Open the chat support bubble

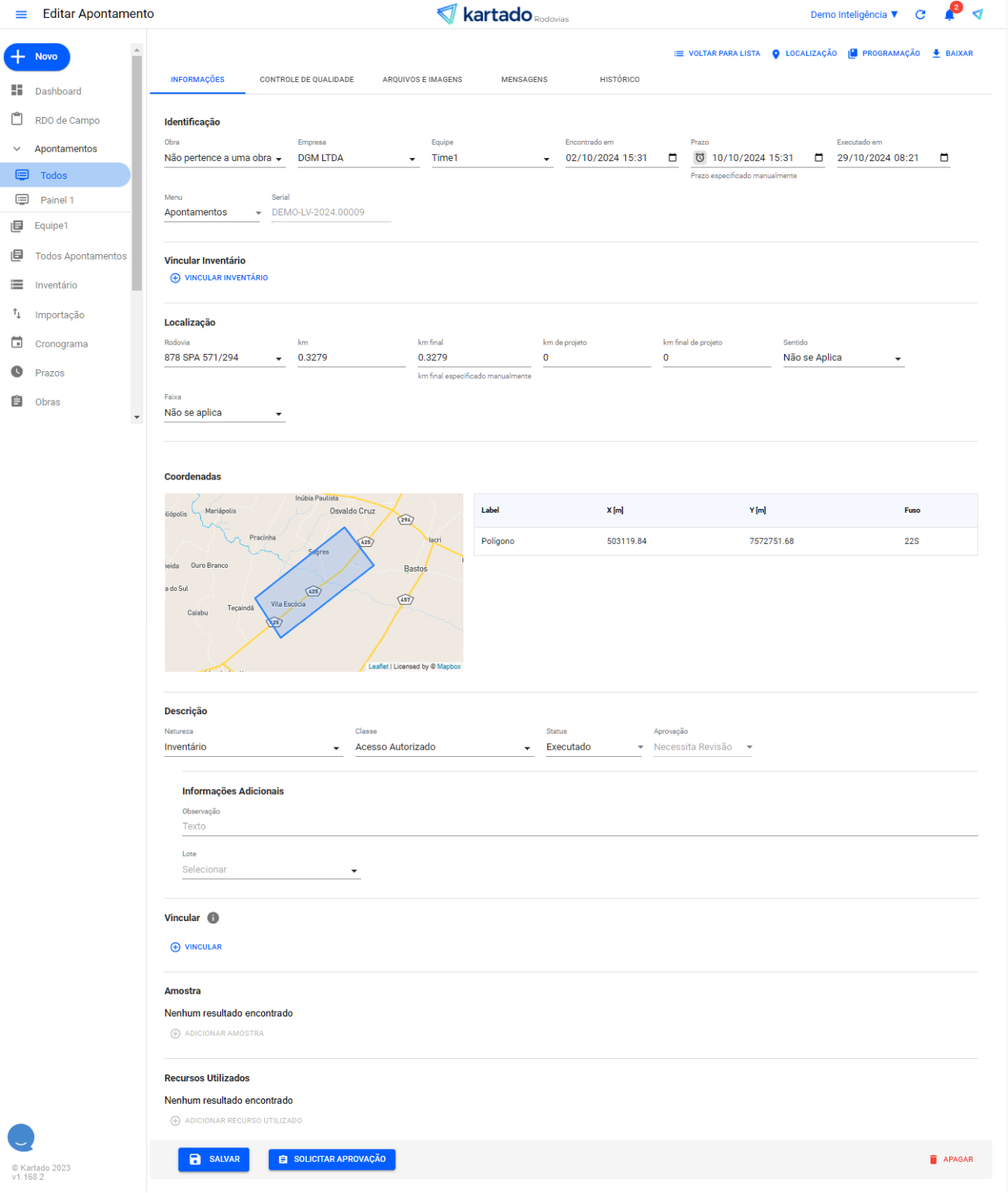tap(21, 1137)
